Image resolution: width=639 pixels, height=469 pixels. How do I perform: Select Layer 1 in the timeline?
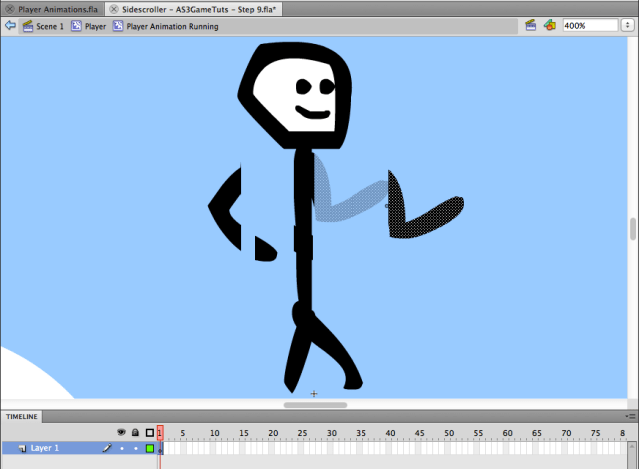(x=45, y=448)
